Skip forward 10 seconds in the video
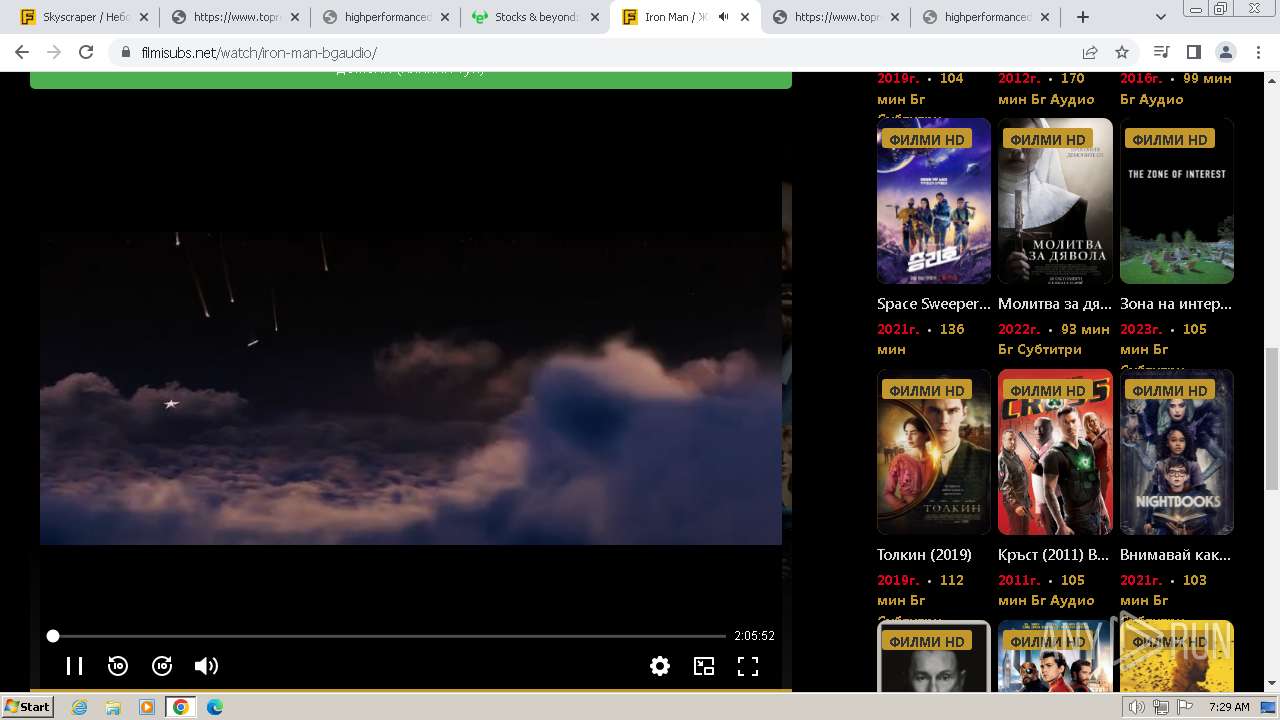1280x720 pixels. [162, 666]
